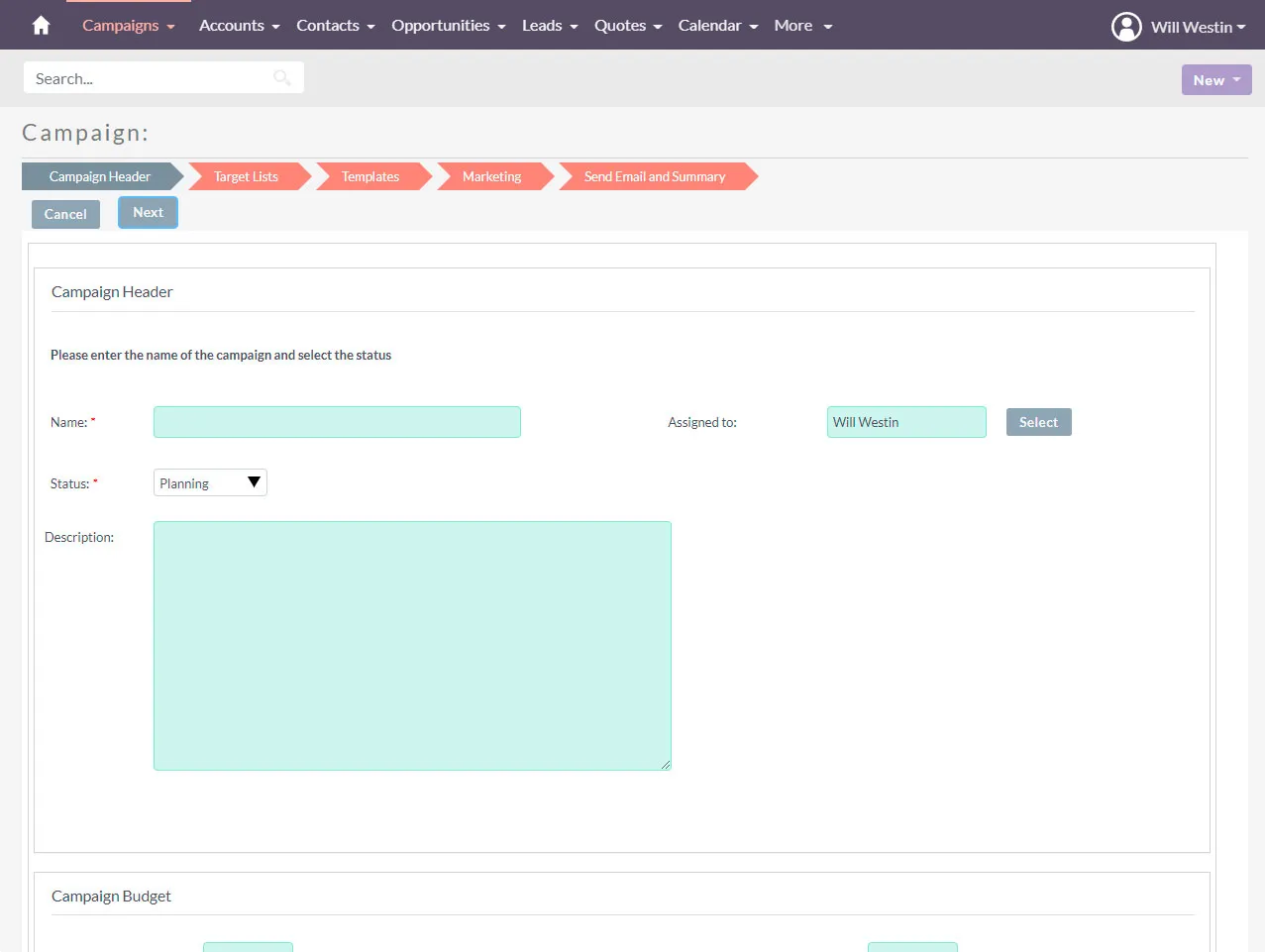
Task: Click into the Description text area
Action: (412, 646)
